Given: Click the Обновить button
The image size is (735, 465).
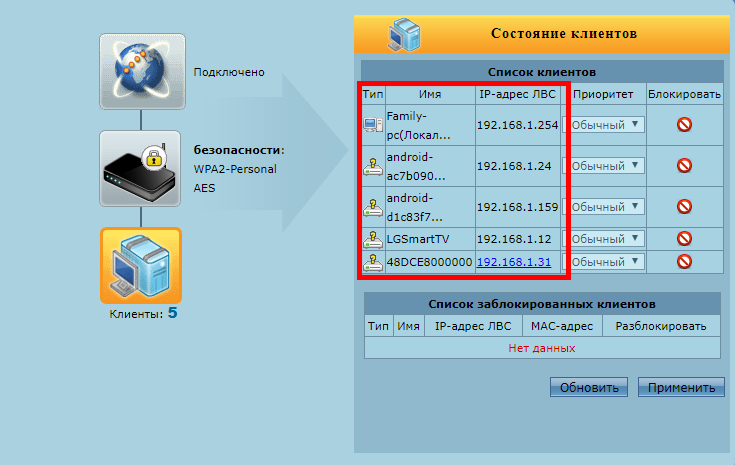Looking at the screenshot, I should tap(589, 387).
